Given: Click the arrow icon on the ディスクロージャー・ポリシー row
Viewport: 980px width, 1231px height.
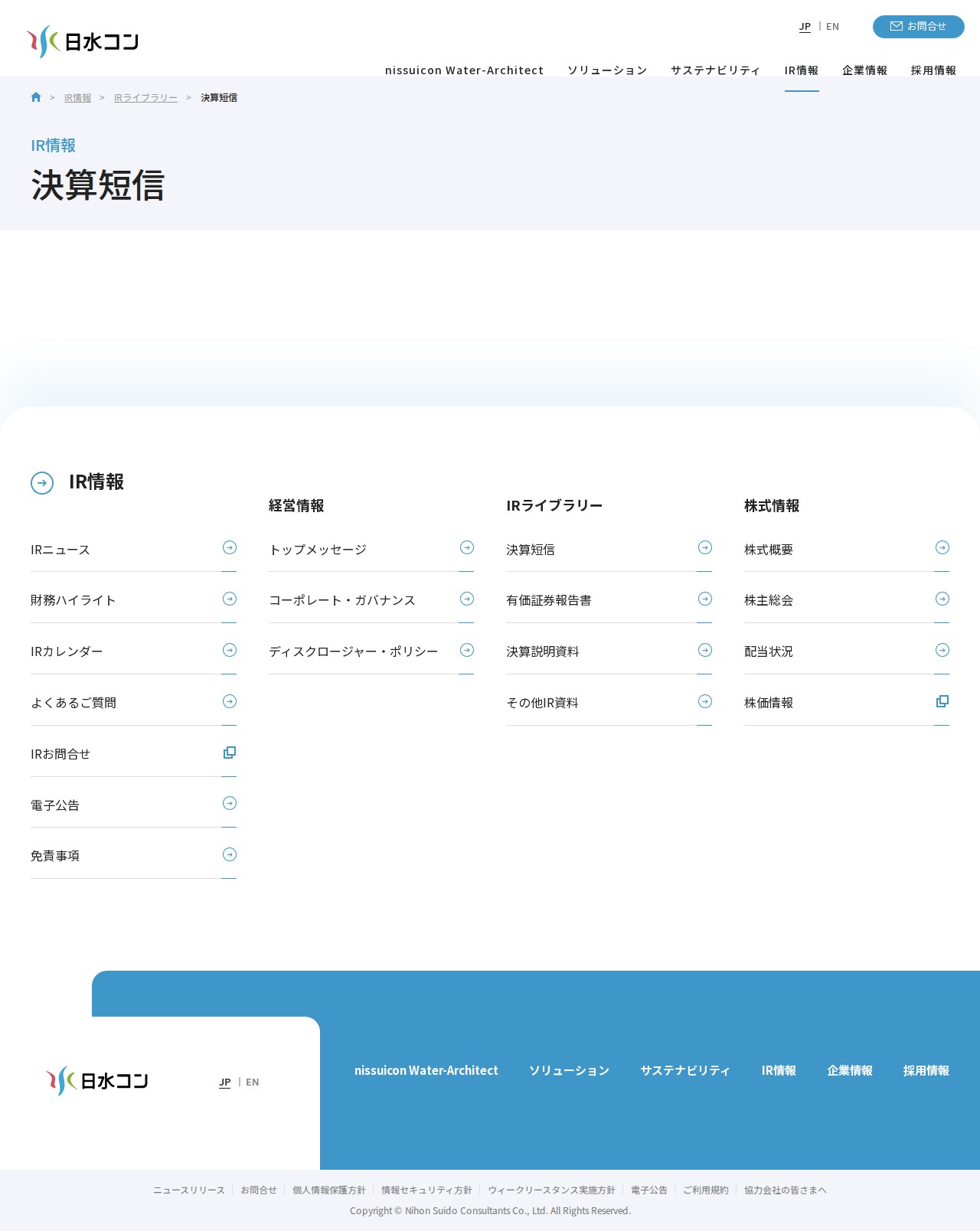Looking at the screenshot, I should [467, 650].
